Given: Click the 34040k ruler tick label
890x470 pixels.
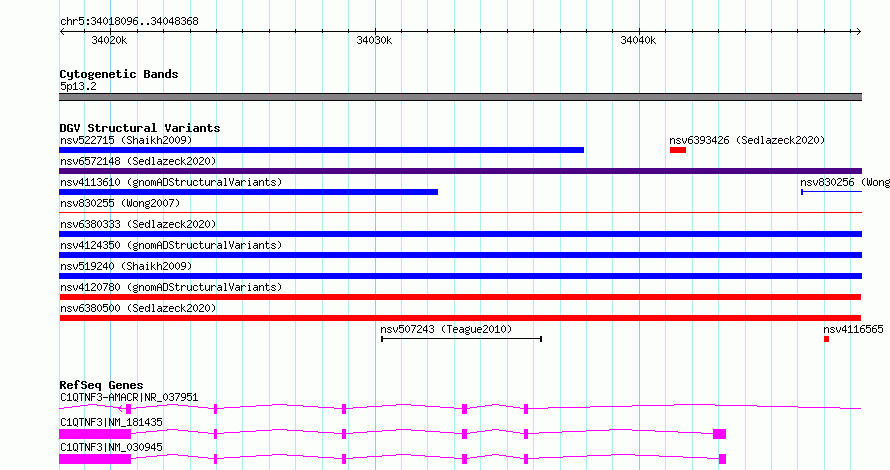Looking at the screenshot, I should pos(638,40).
